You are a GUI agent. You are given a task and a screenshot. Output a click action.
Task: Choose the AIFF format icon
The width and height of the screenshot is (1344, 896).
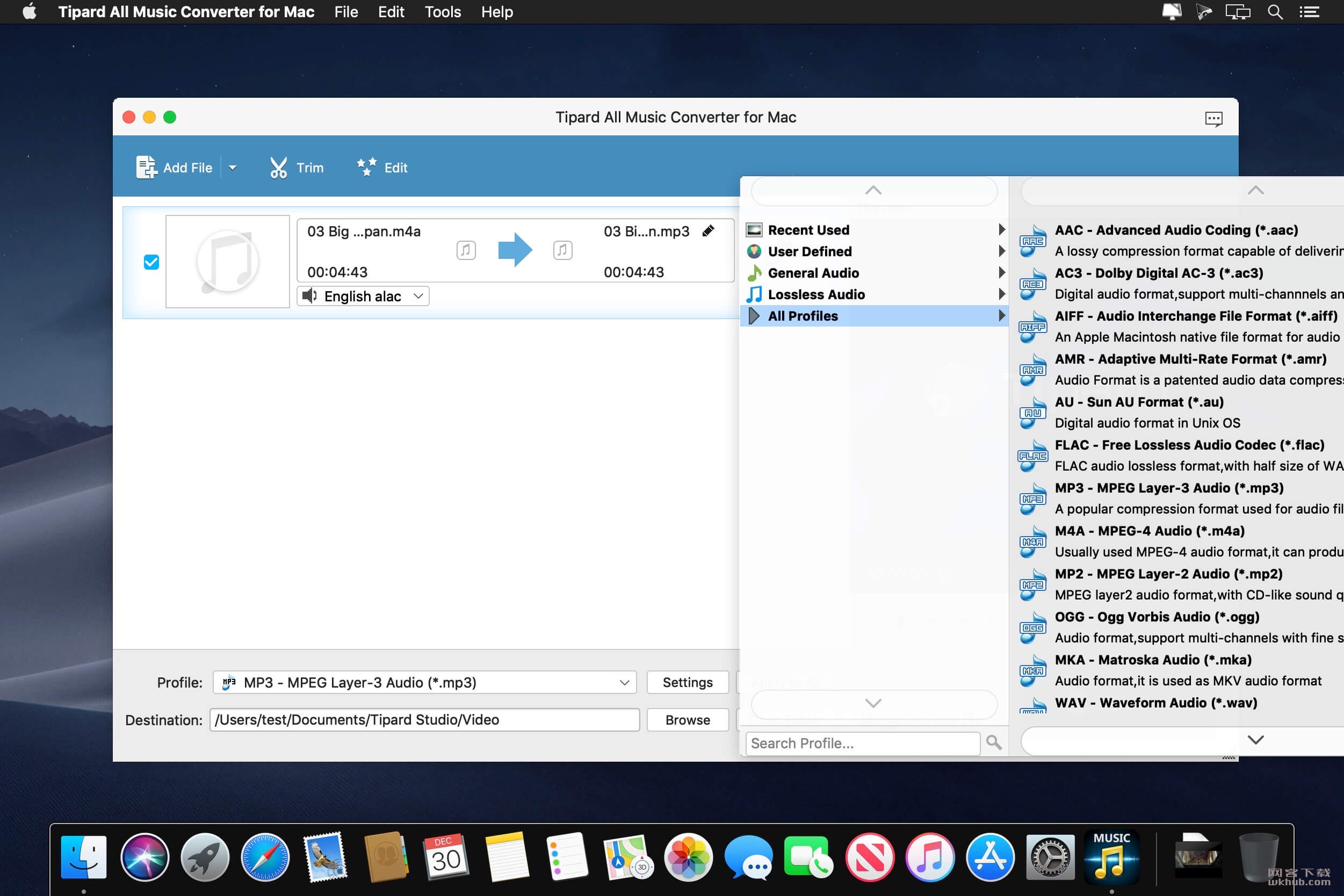click(x=1033, y=327)
